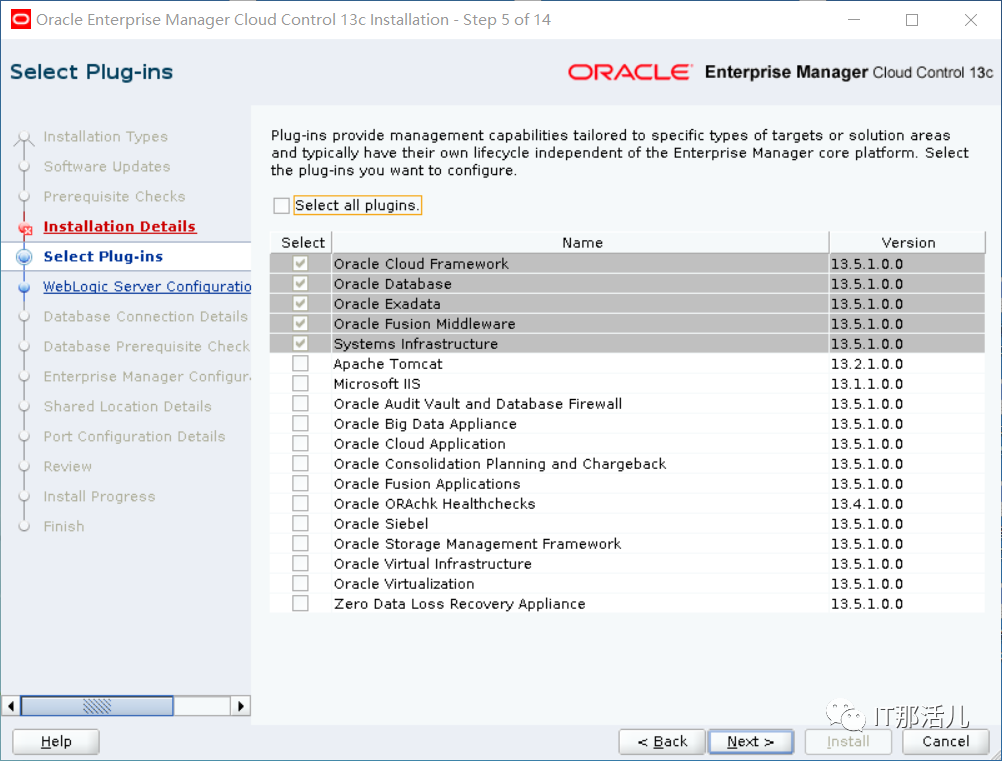Click the Select all plugins label

click(357, 205)
